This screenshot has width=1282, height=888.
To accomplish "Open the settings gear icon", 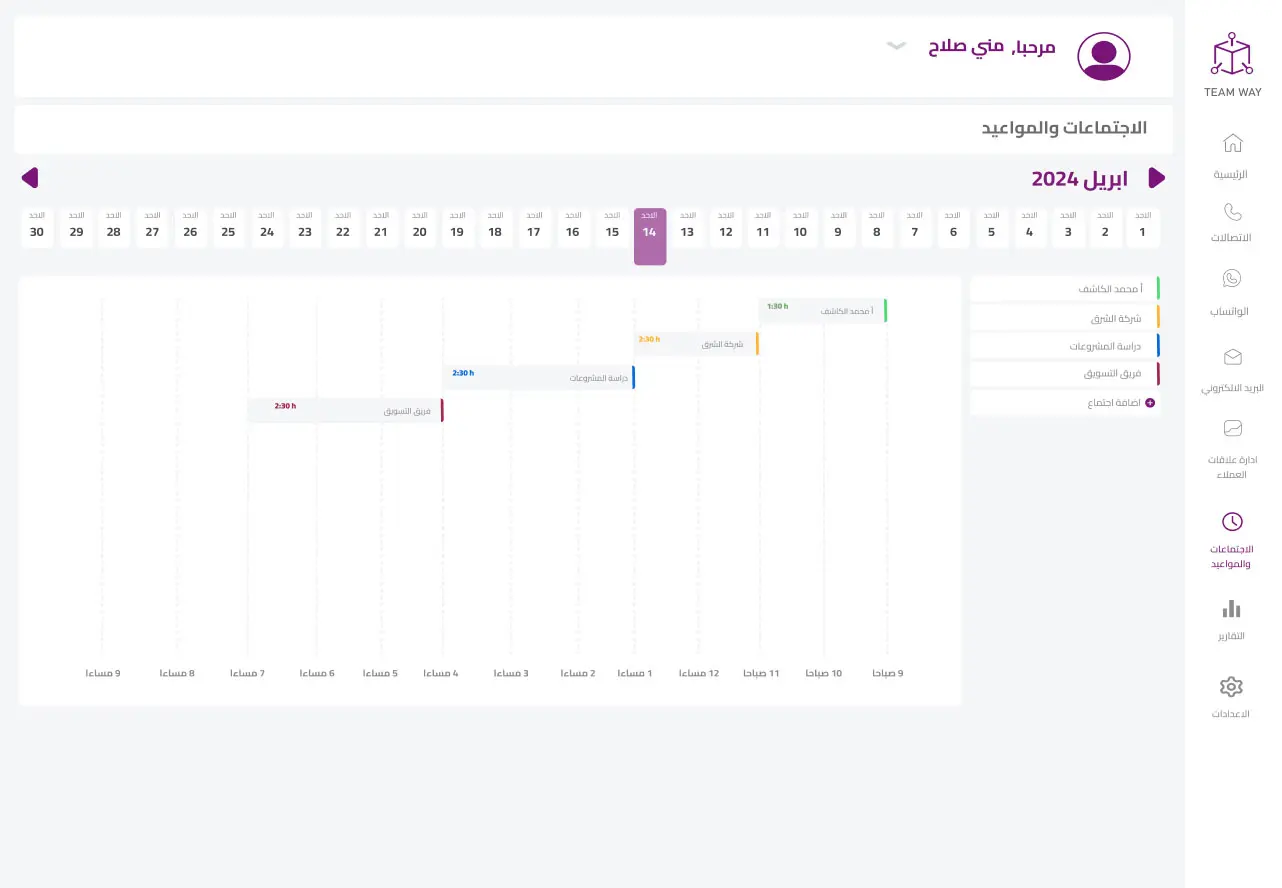I will pyautogui.click(x=1232, y=687).
